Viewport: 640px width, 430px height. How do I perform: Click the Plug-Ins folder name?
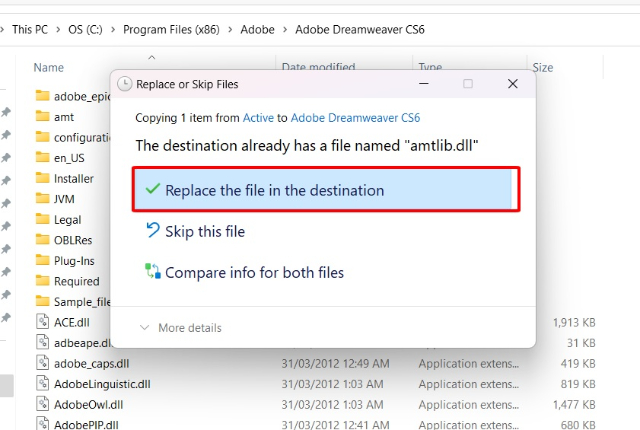(x=74, y=261)
